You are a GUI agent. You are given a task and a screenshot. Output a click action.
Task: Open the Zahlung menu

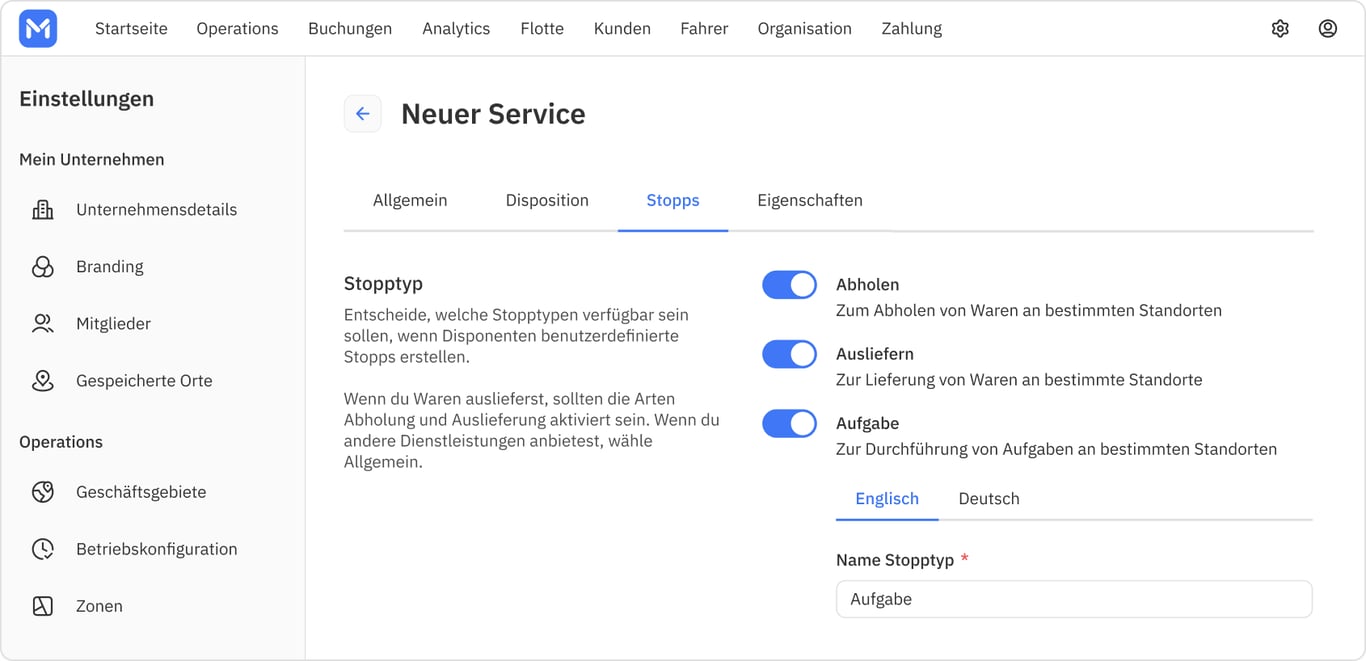pyautogui.click(x=911, y=29)
